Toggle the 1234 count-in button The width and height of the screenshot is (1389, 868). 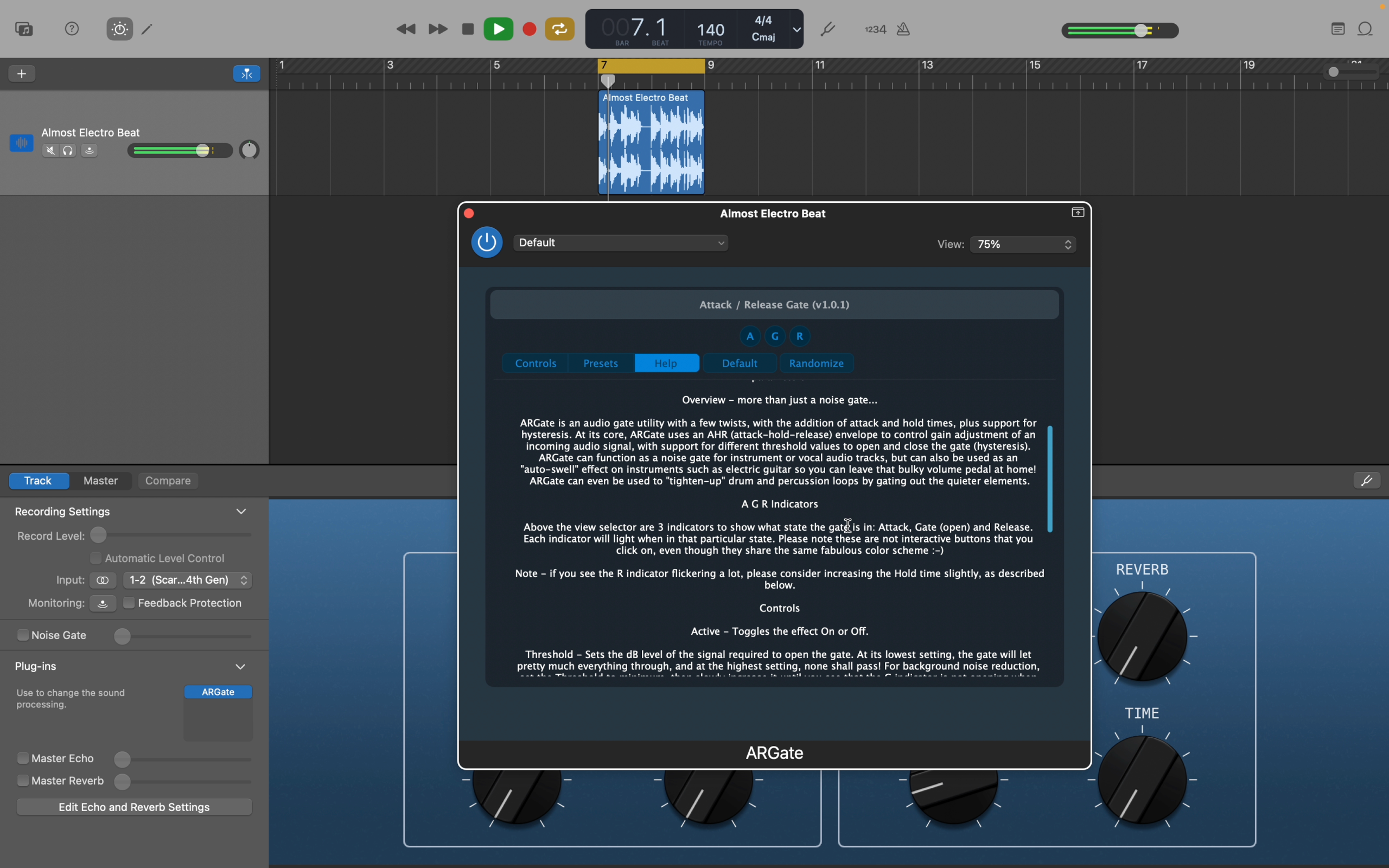pos(875,29)
